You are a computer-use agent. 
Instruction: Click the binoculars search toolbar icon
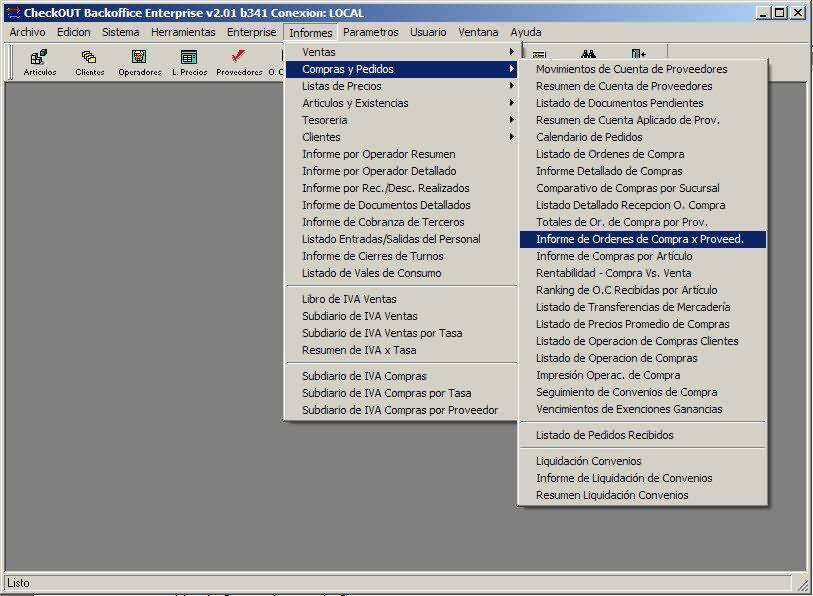point(588,53)
